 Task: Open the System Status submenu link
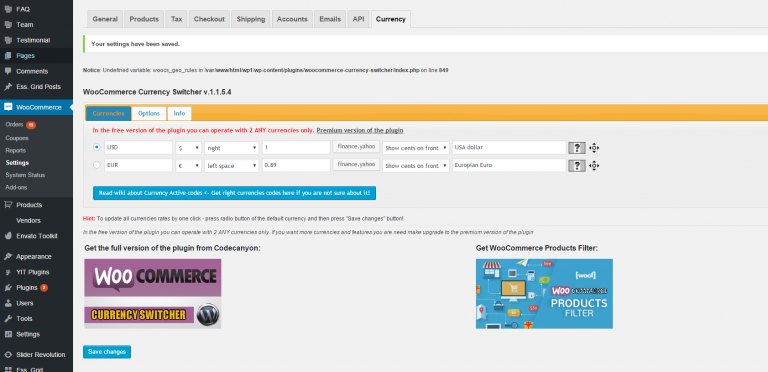25,175
